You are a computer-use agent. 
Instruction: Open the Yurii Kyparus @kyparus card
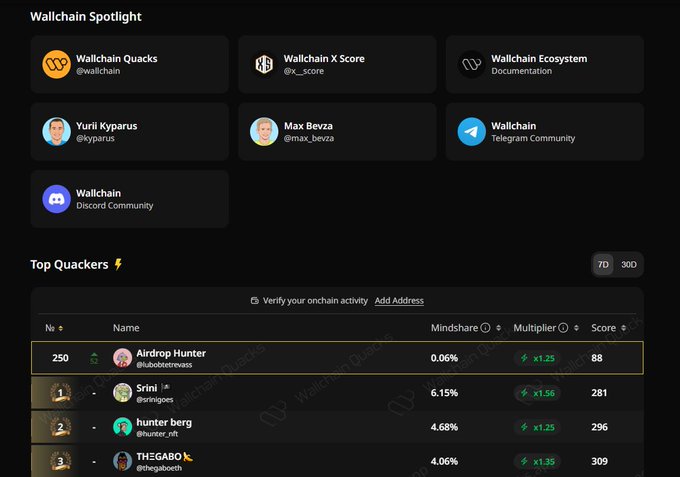pyautogui.click(x=130, y=132)
